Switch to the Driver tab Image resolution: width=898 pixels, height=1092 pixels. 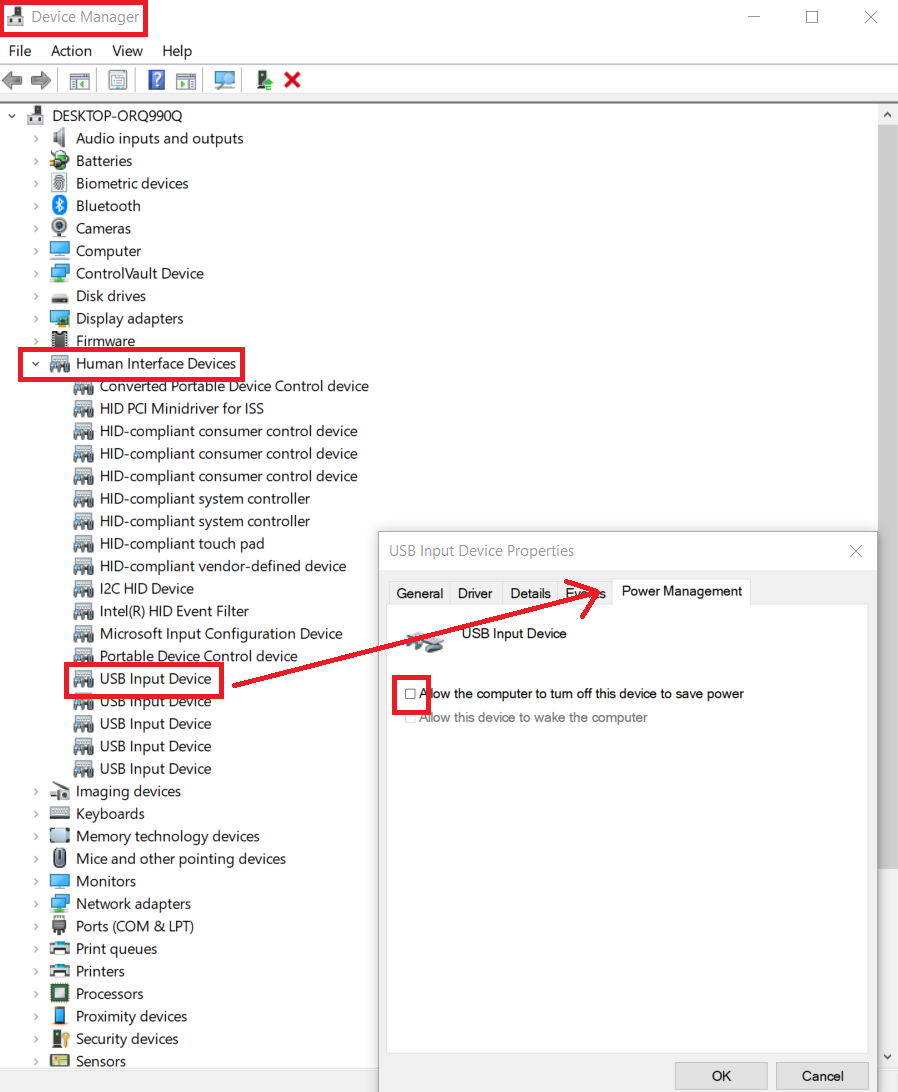(475, 593)
